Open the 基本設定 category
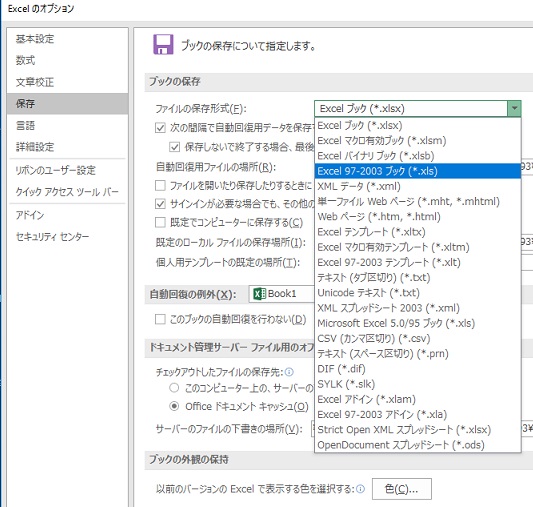The image size is (533, 507). [x=67, y=39]
